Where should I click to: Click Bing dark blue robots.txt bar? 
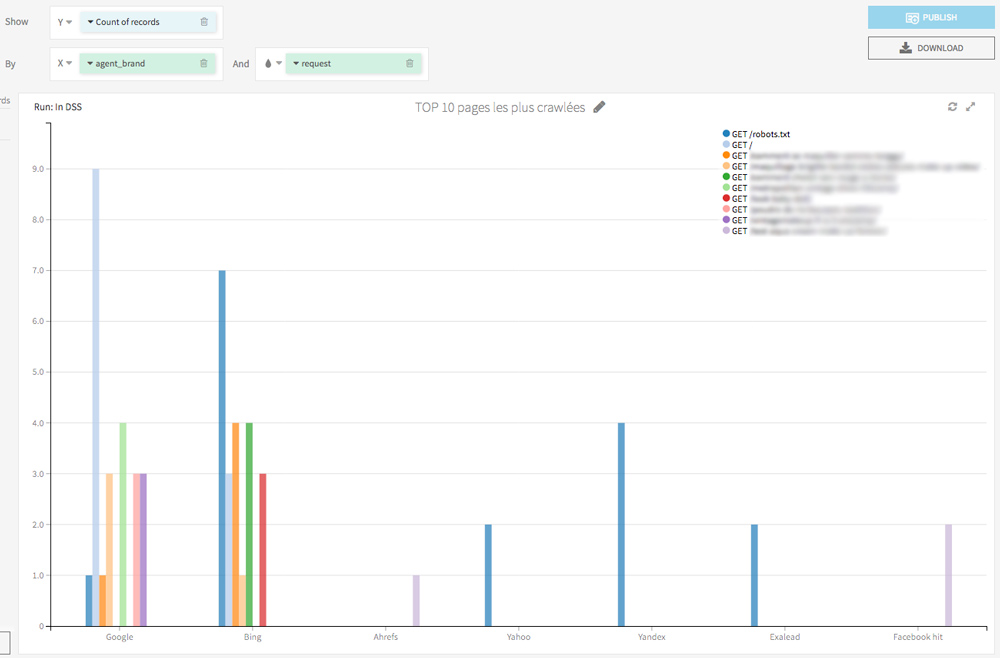coord(222,448)
